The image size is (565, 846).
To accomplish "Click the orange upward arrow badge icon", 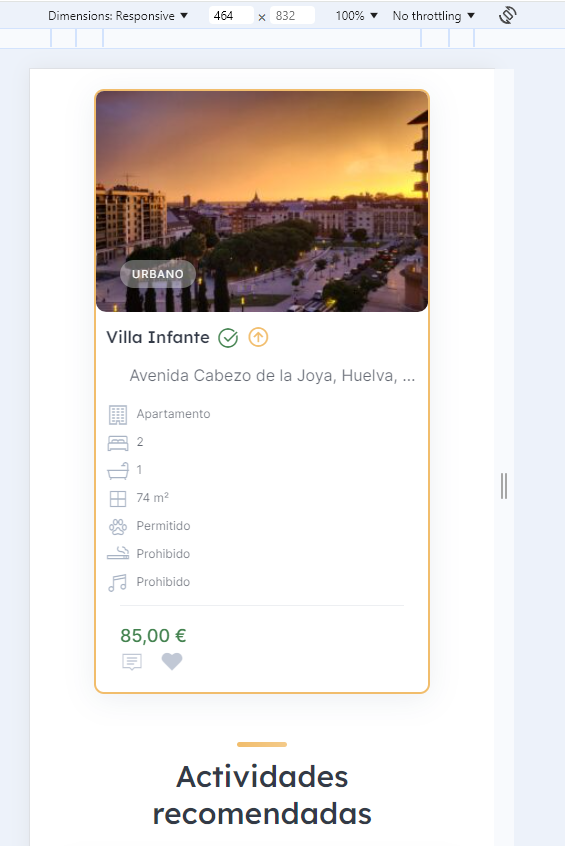I will (x=258, y=337).
